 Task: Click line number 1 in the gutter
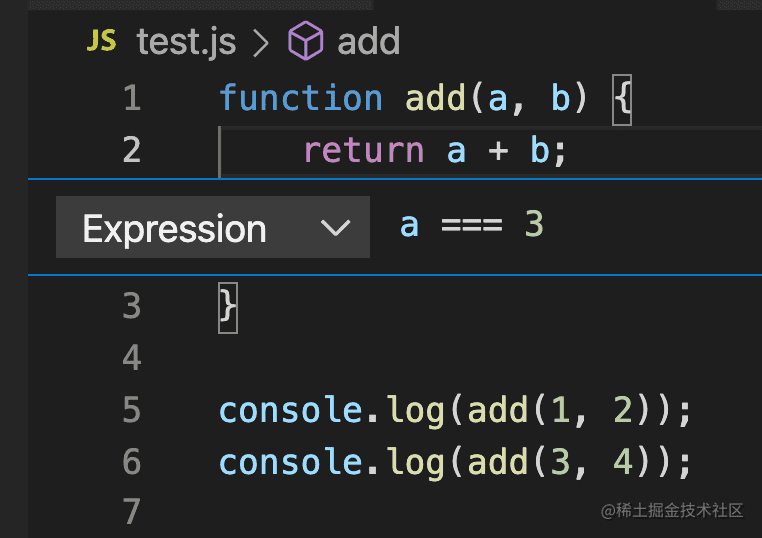pyautogui.click(x=131, y=98)
